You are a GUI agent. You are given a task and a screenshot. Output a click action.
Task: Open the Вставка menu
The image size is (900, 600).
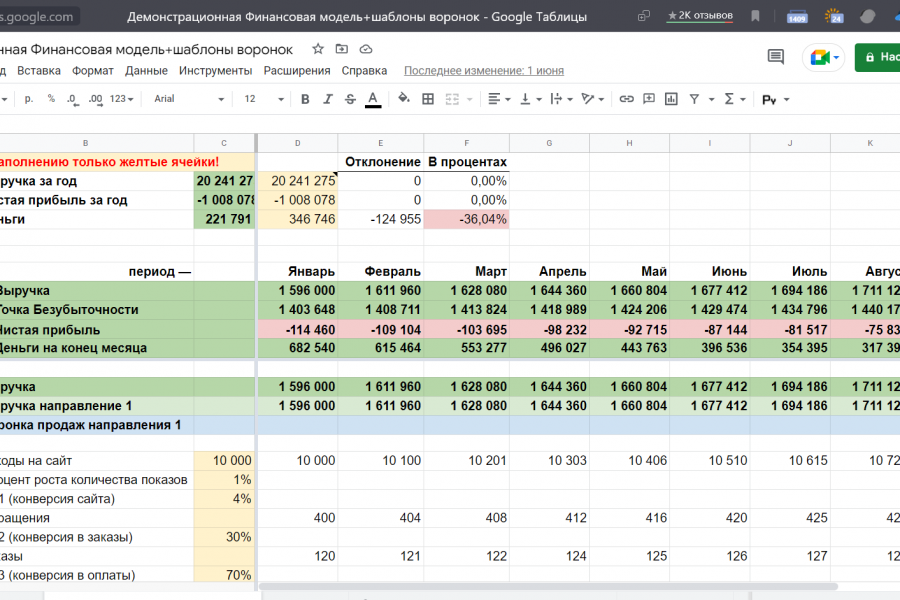tap(39, 71)
